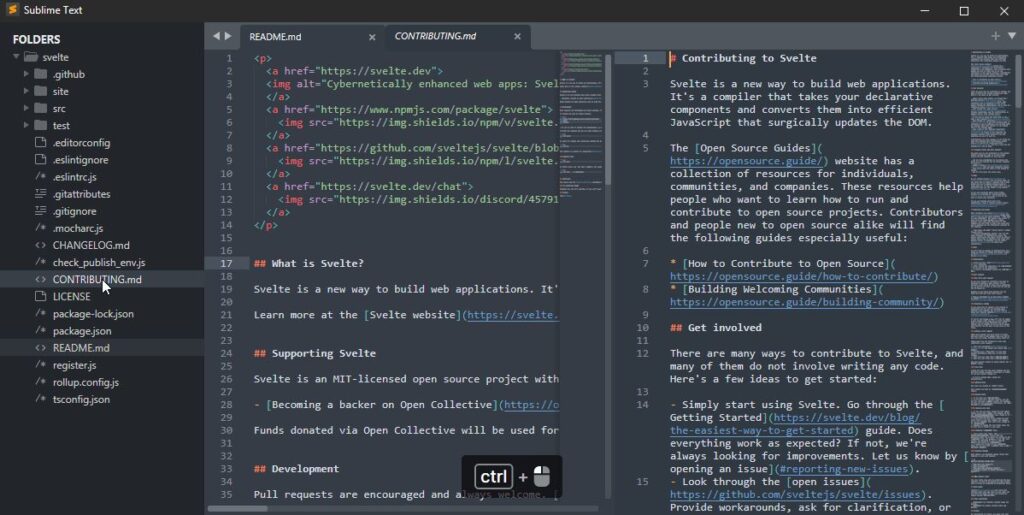
Task: Click the LICENSE file icon
Action: coord(40,296)
